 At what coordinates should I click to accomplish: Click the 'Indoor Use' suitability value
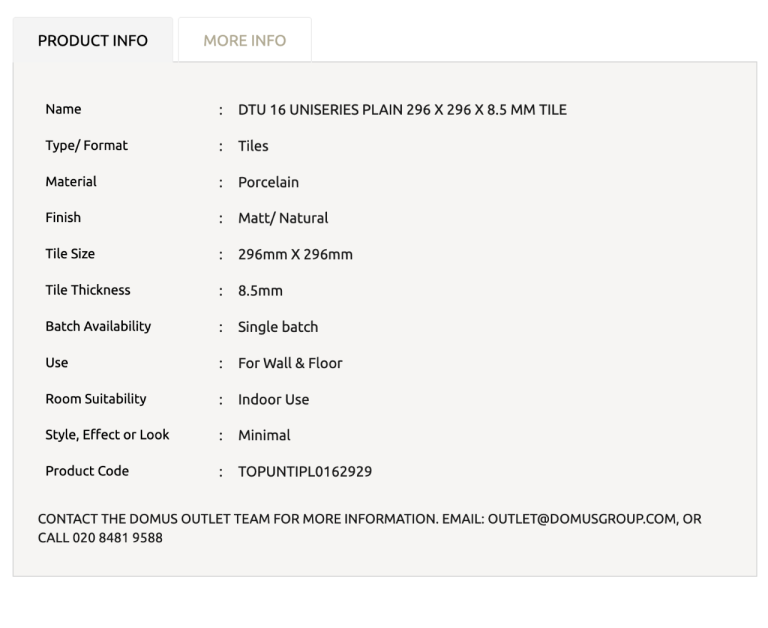point(273,399)
